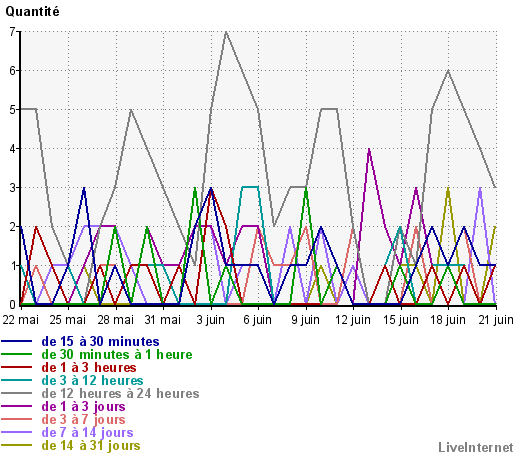This screenshot has height=457, width=520.
Task: Click the '3 juin' x-axis date label
Action: [x=210, y=320]
